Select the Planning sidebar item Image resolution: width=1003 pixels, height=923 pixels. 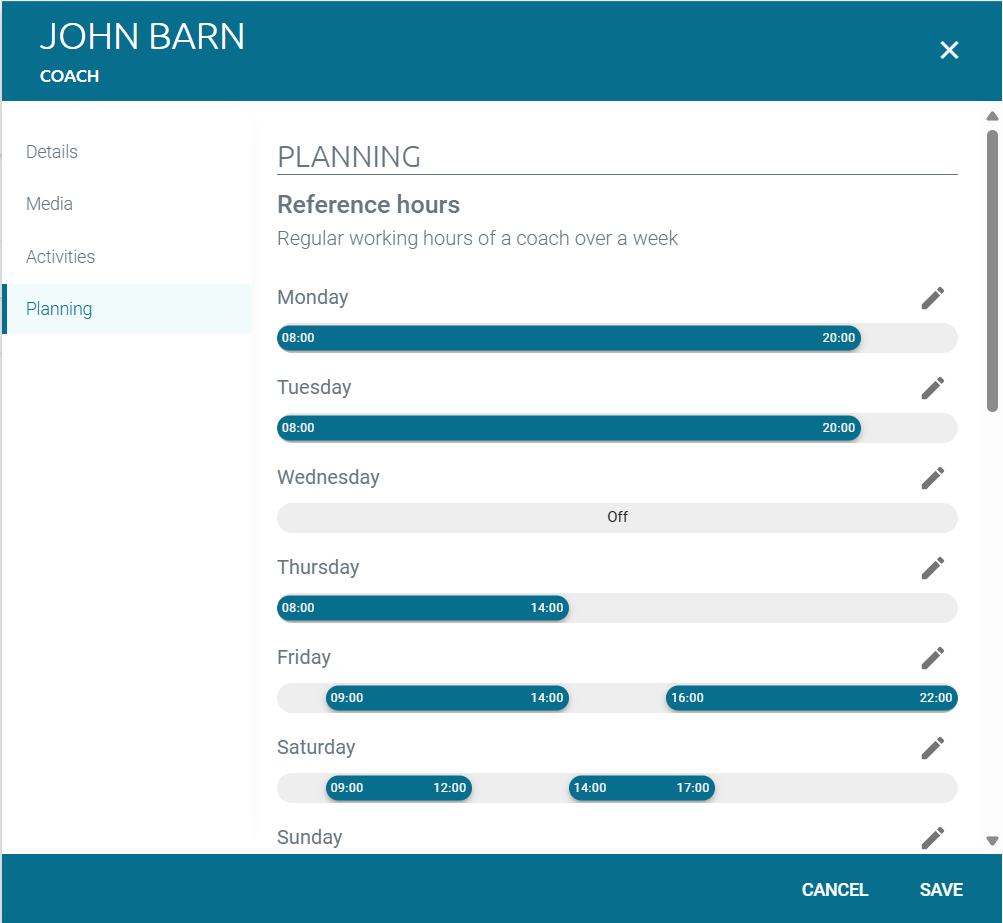(x=59, y=309)
